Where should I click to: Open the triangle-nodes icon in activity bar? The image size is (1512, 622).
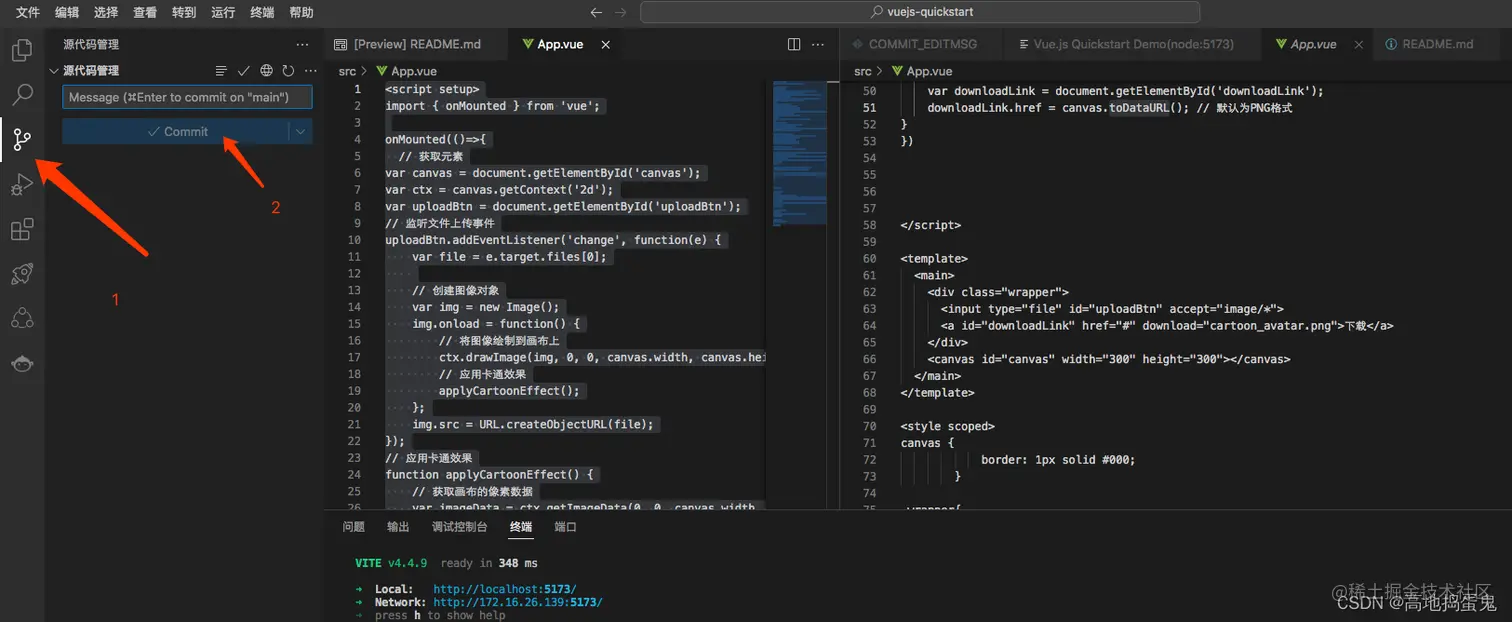22,319
